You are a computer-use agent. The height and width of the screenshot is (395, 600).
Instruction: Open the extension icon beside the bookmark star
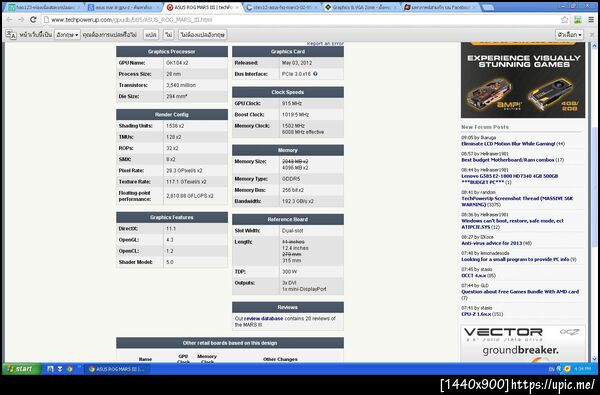click(578, 20)
